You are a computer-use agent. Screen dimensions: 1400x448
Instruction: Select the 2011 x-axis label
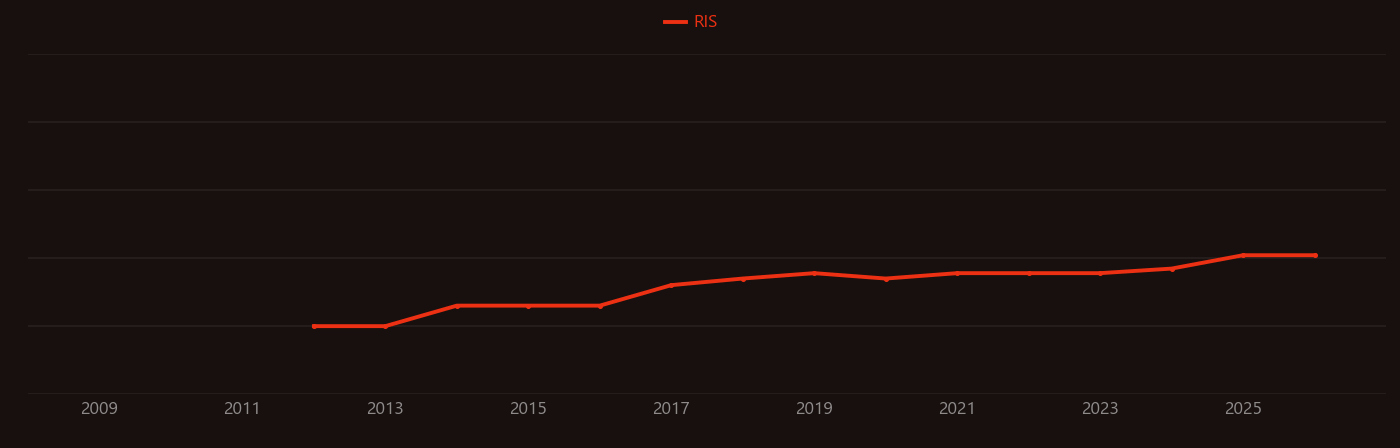point(242,409)
